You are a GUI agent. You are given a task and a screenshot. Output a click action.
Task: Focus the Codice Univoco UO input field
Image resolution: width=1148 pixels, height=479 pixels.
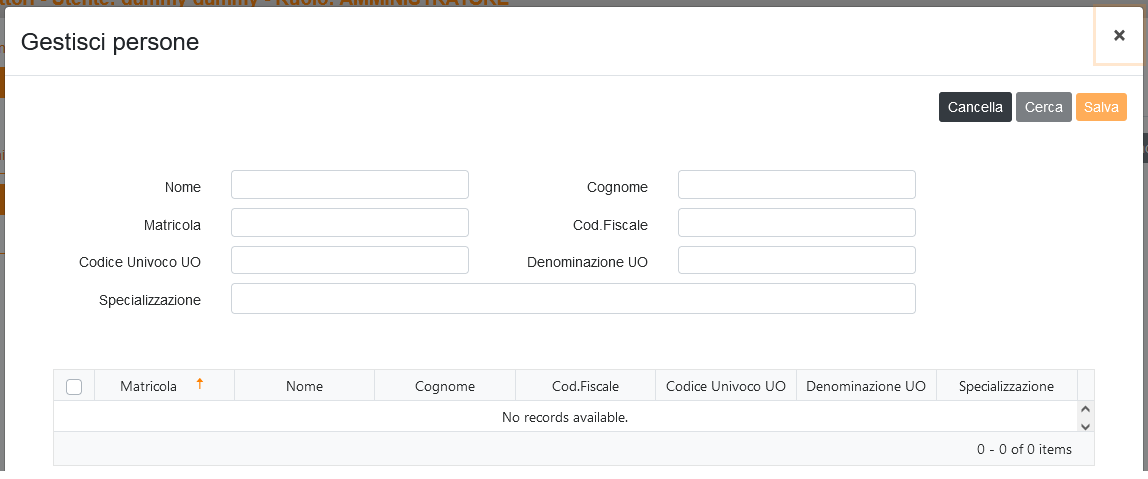350,260
